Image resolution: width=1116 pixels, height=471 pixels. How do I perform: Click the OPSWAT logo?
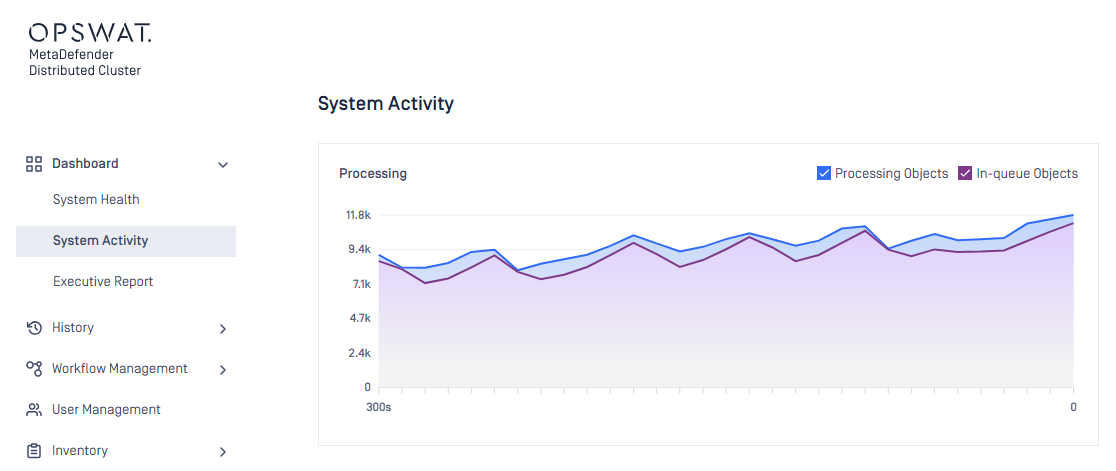click(90, 33)
